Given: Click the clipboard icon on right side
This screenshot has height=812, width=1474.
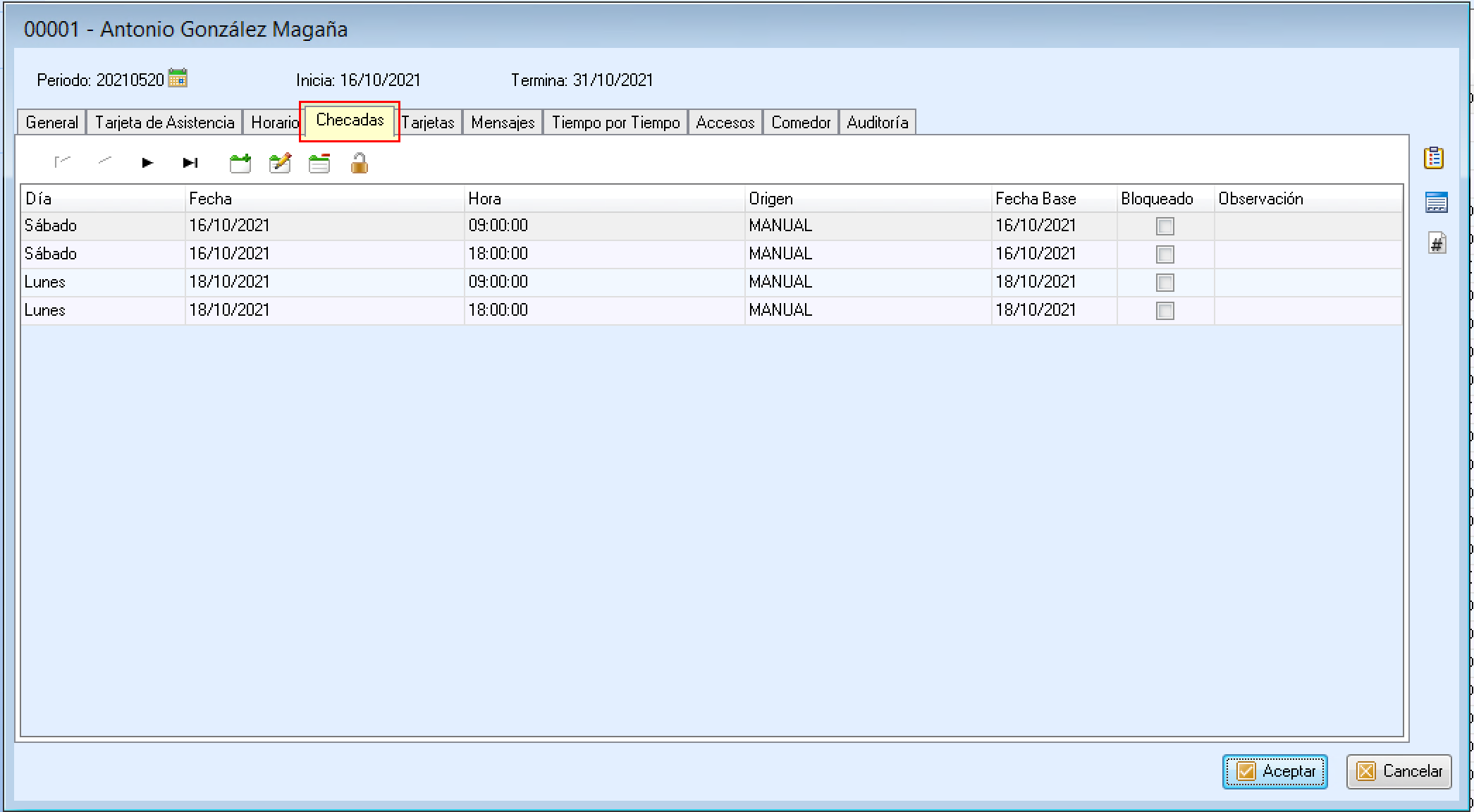Looking at the screenshot, I should click(1434, 158).
